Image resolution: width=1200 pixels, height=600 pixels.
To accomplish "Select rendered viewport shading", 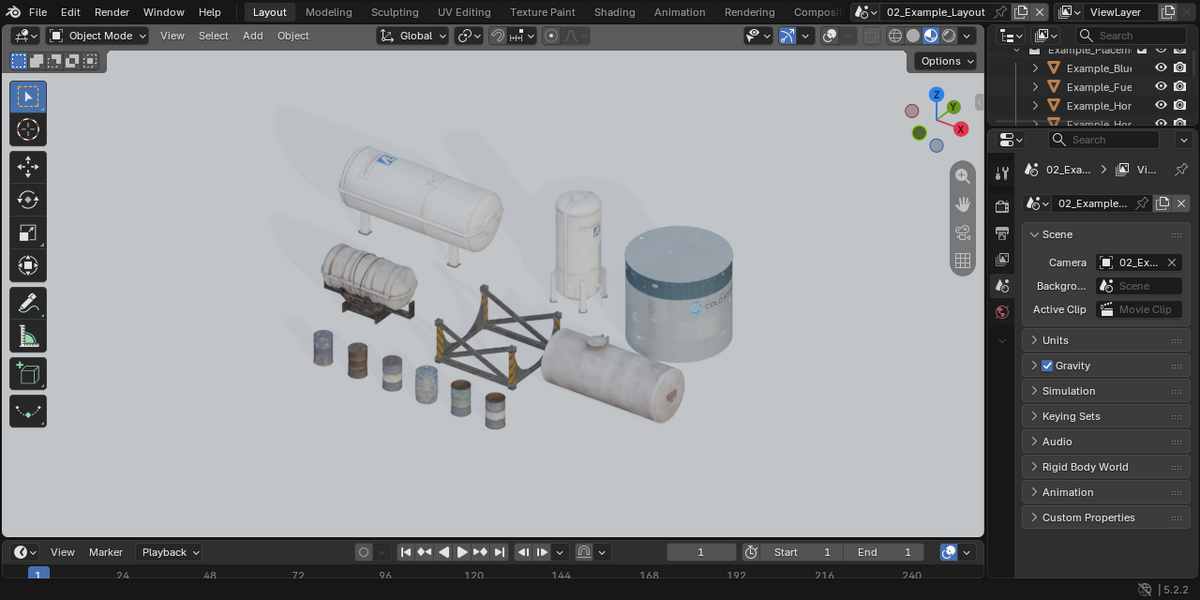I will pyautogui.click(x=949, y=36).
